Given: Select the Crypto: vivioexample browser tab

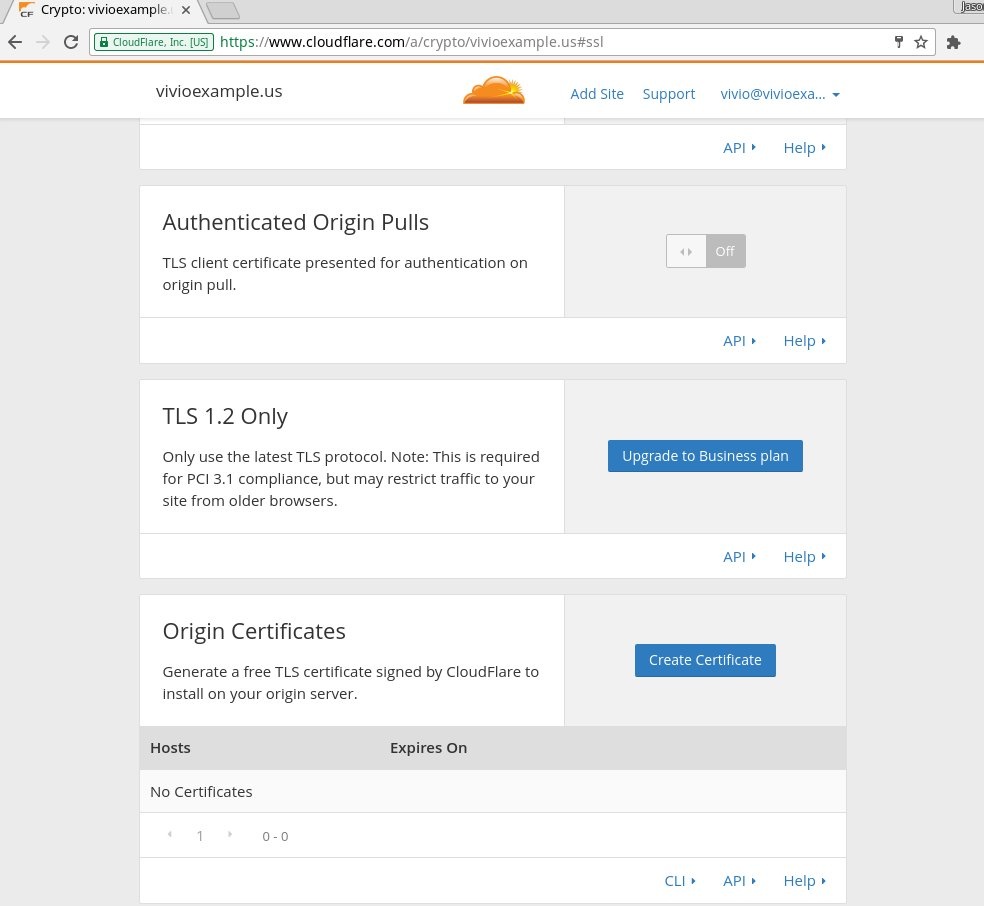Looking at the screenshot, I should [x=104, y=10].
